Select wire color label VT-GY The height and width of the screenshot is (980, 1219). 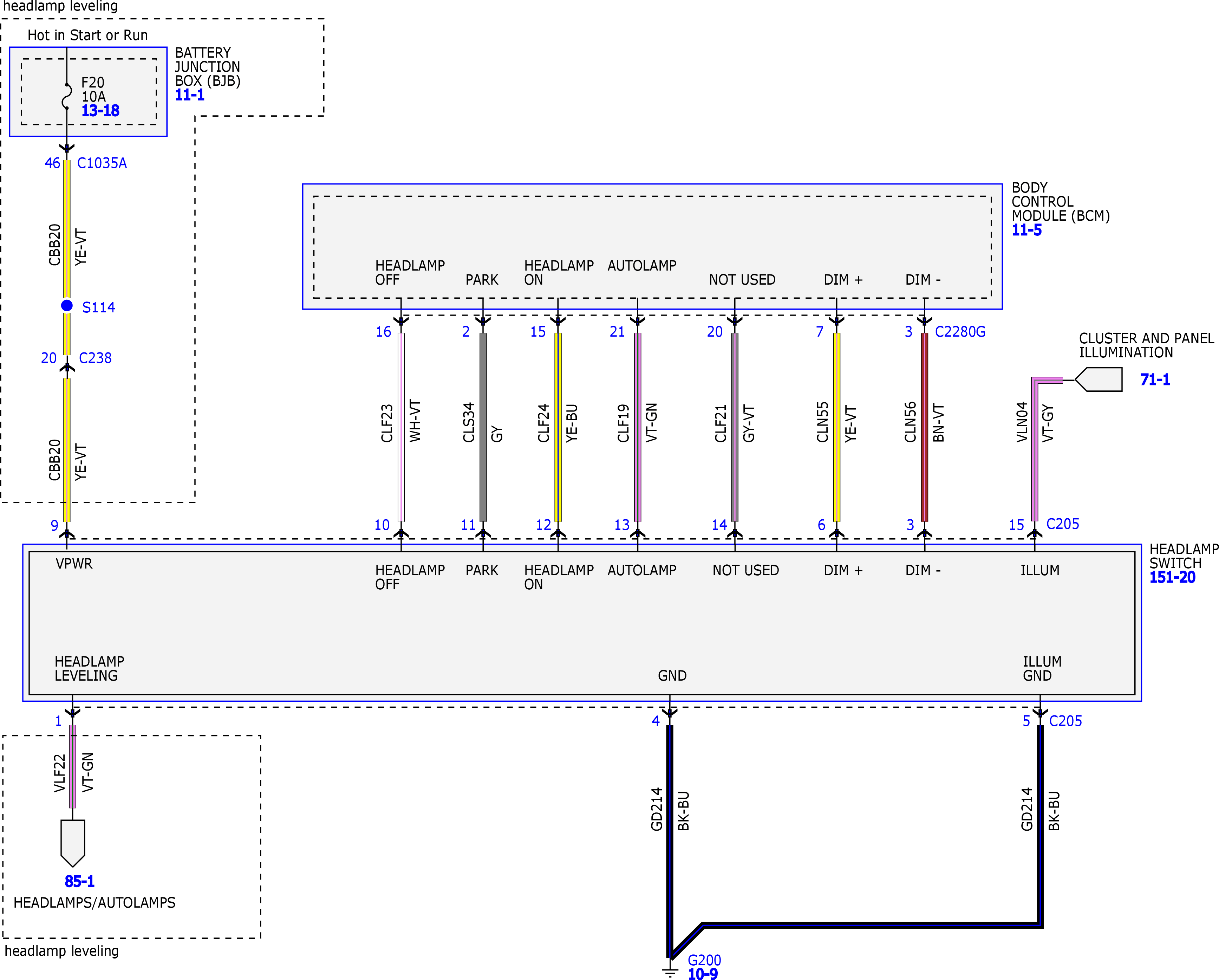point(1048,423)
